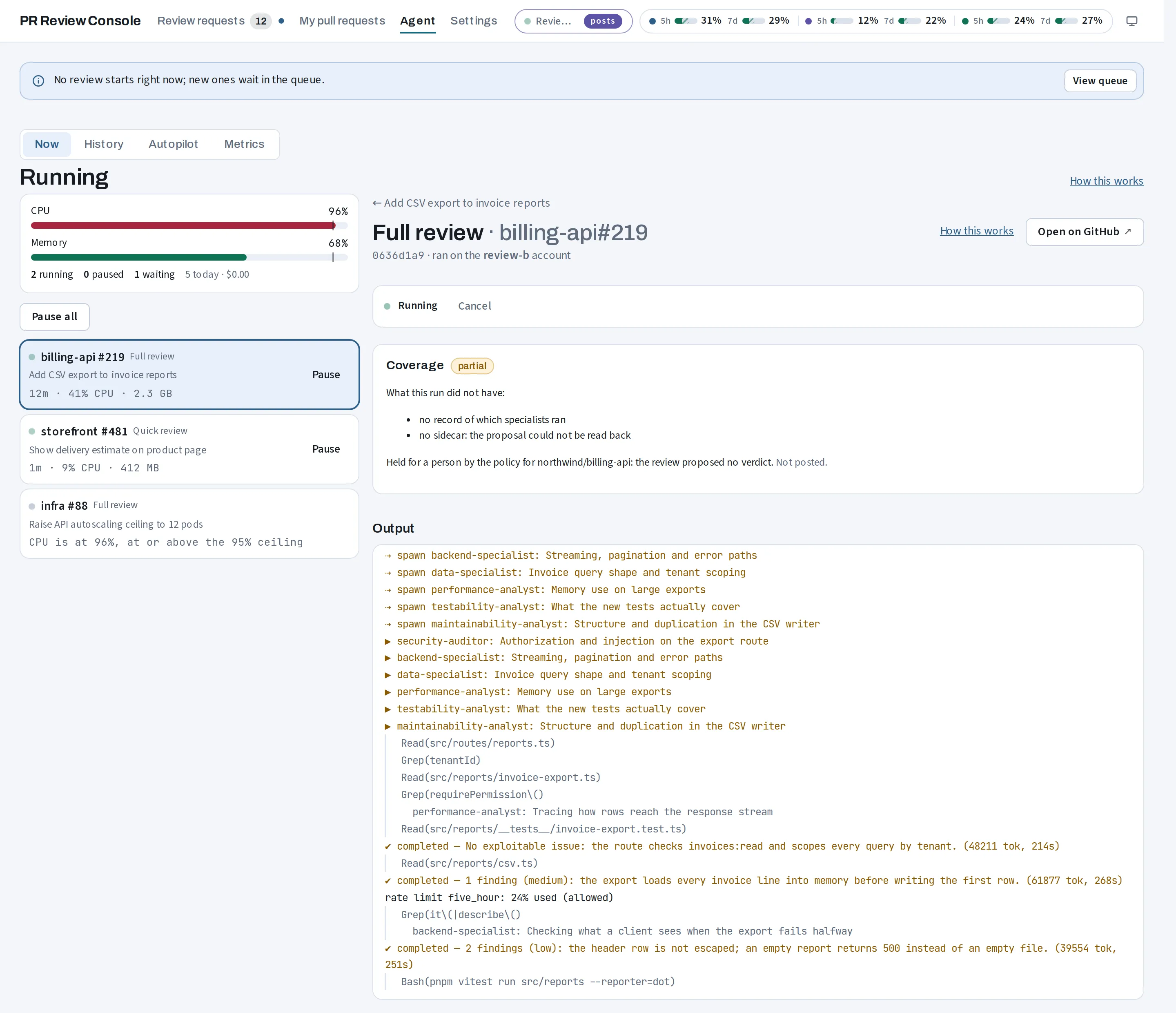The height and width of the screenshot is (1013, 1176).
Task: Click the View queue button
Action: pos(1100,80)
